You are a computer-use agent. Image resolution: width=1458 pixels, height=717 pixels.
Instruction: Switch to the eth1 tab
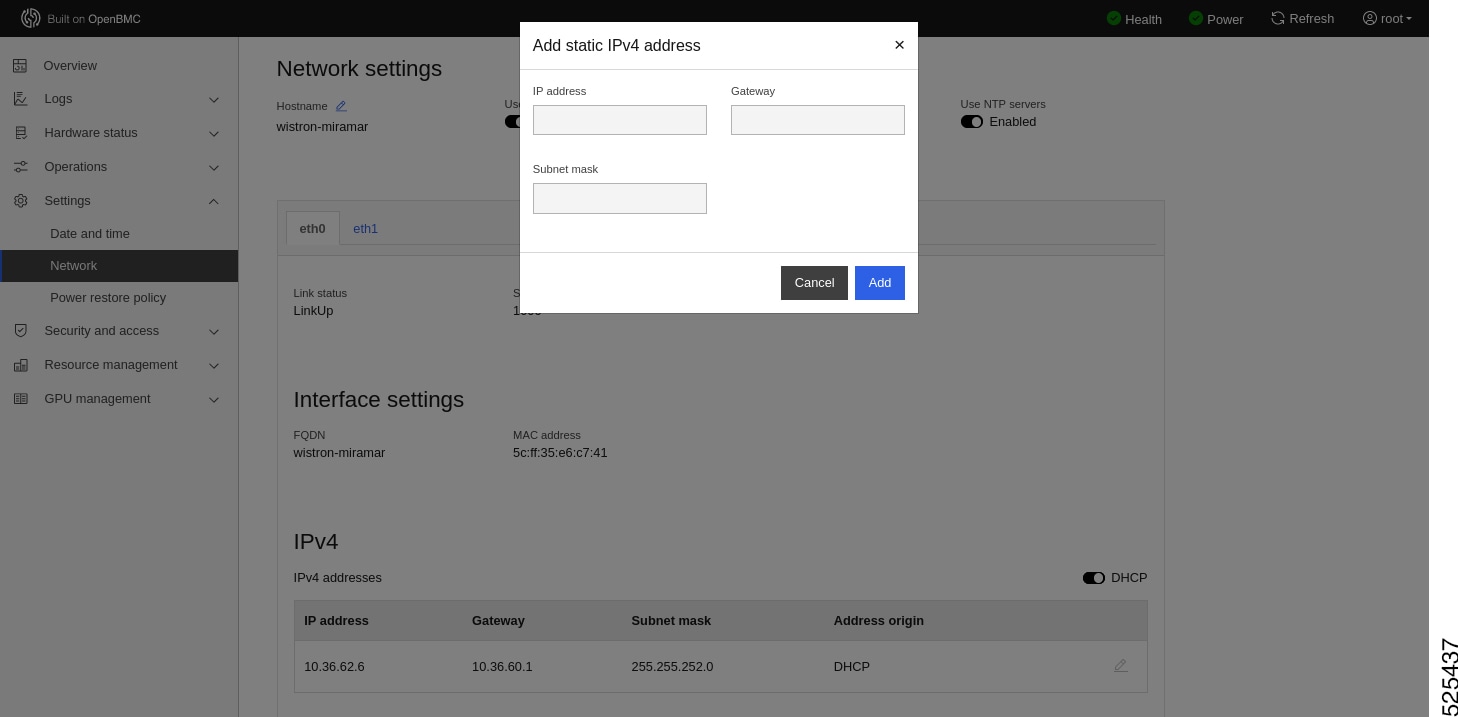(365, 229)
